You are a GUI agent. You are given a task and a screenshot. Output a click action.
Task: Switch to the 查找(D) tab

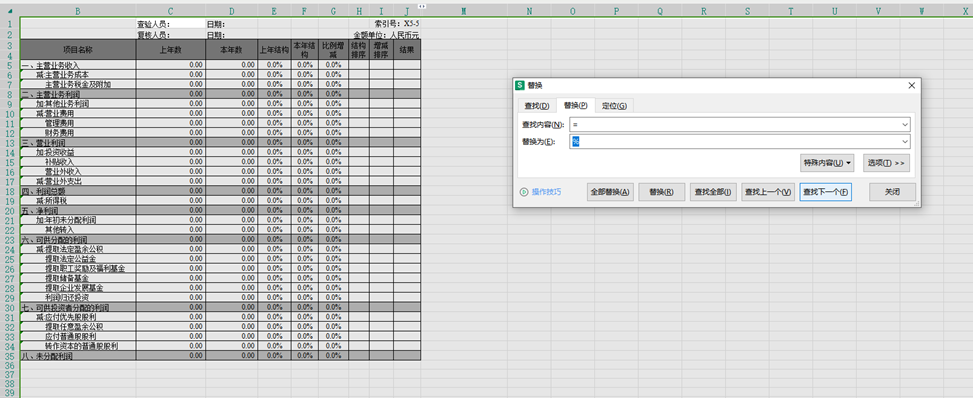[537, 106]
